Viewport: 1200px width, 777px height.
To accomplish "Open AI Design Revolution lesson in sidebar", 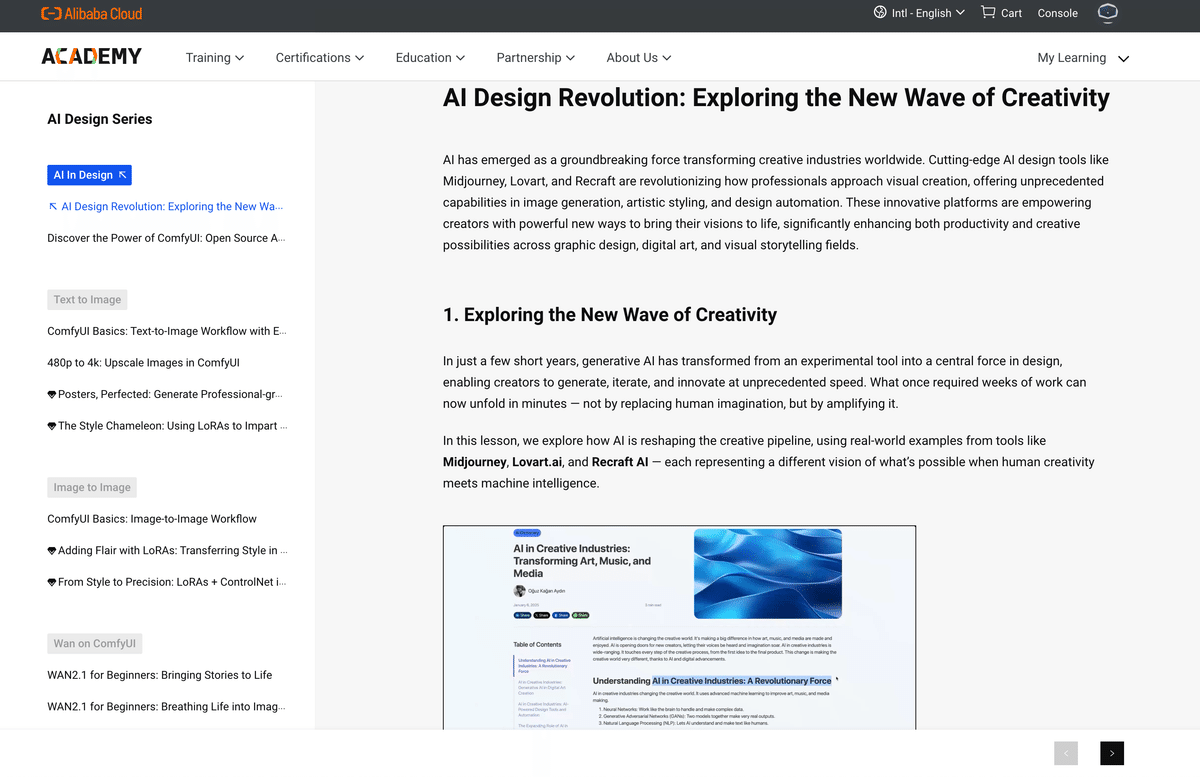I will click(172, 207).
